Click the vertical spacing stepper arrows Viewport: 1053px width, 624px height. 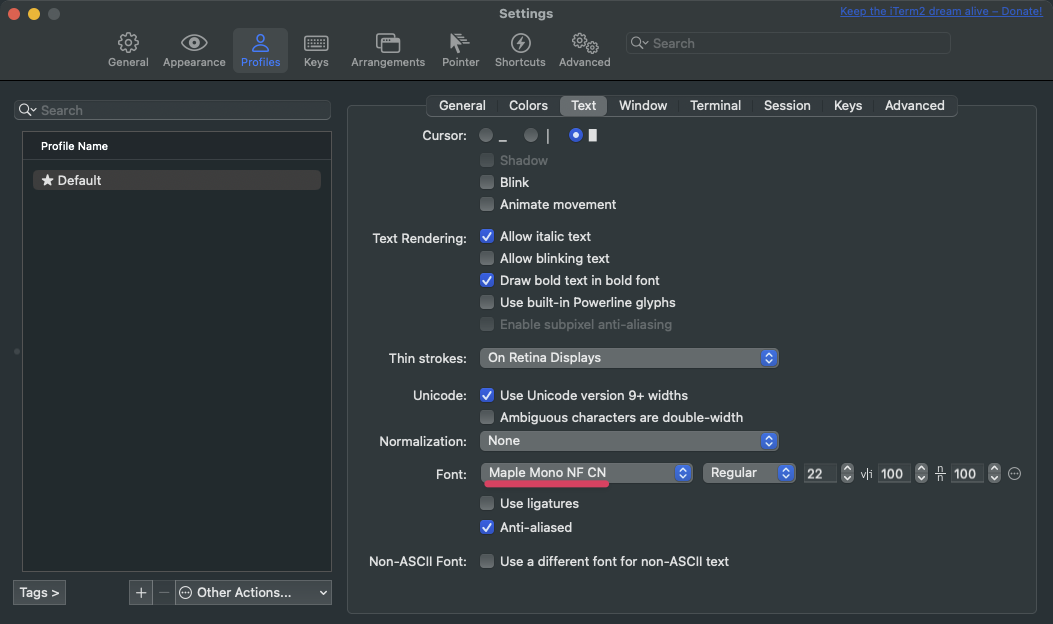[995, 474]
